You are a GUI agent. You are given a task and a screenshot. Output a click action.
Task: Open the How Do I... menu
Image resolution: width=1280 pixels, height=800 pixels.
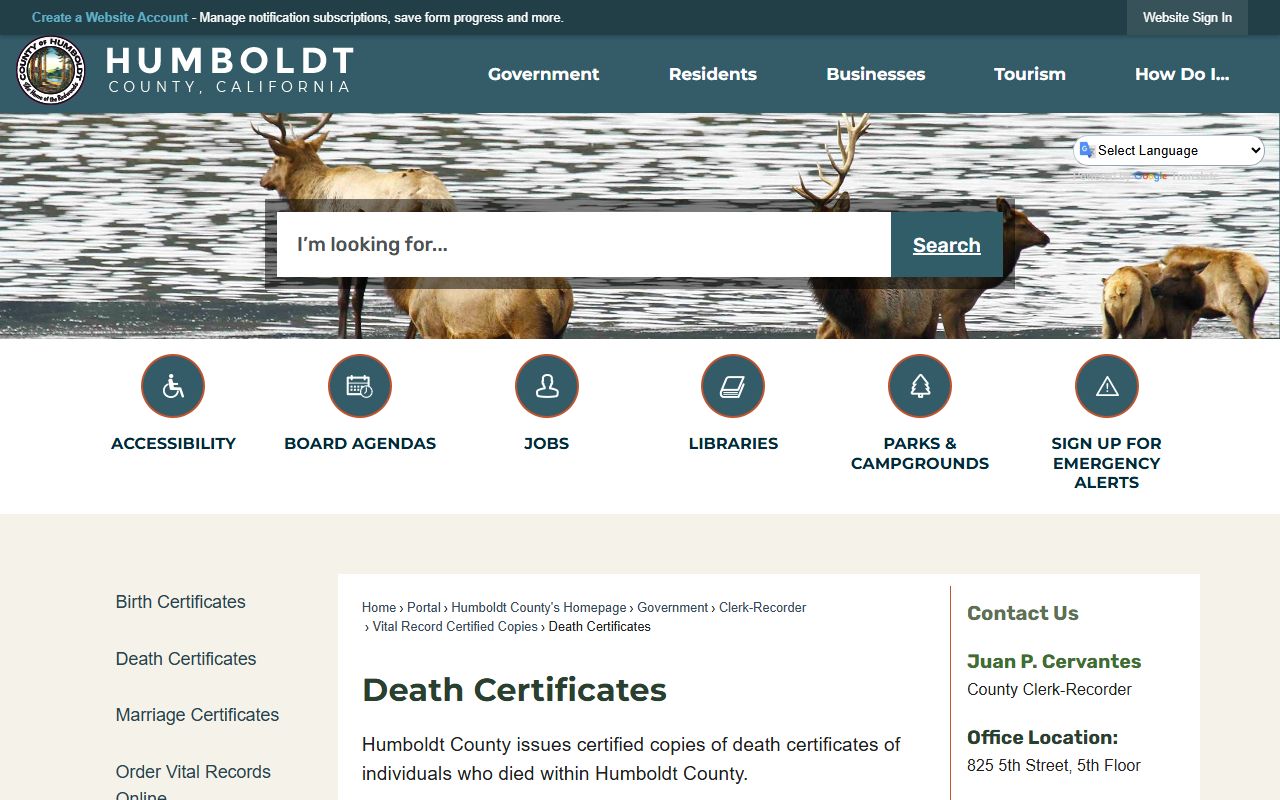[x=1182, y=74]
